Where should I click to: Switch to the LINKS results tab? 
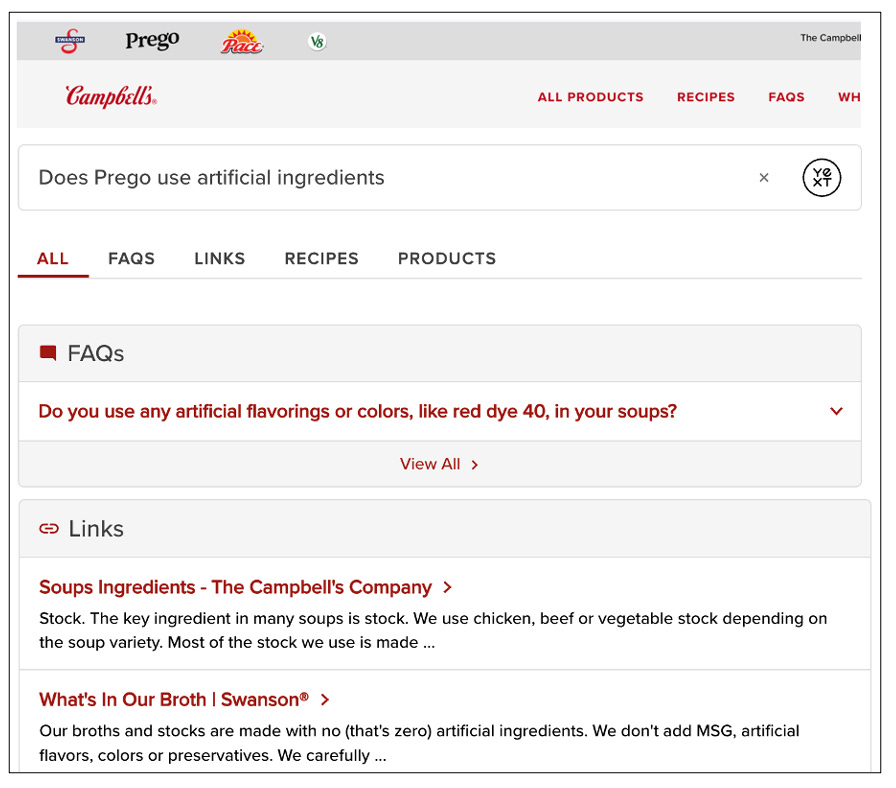coord(219,259)
